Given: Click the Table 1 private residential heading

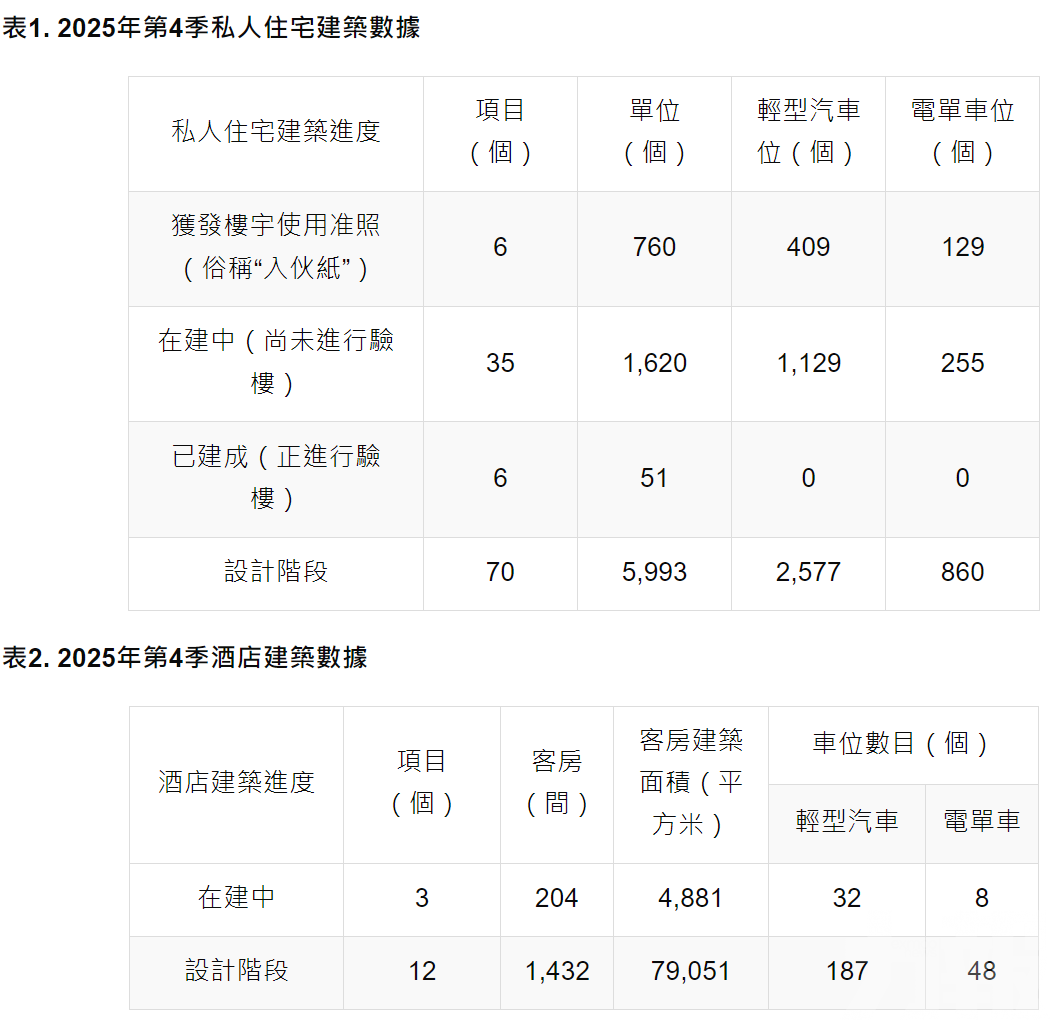Looking at the screenshot, I should (211, 28).
